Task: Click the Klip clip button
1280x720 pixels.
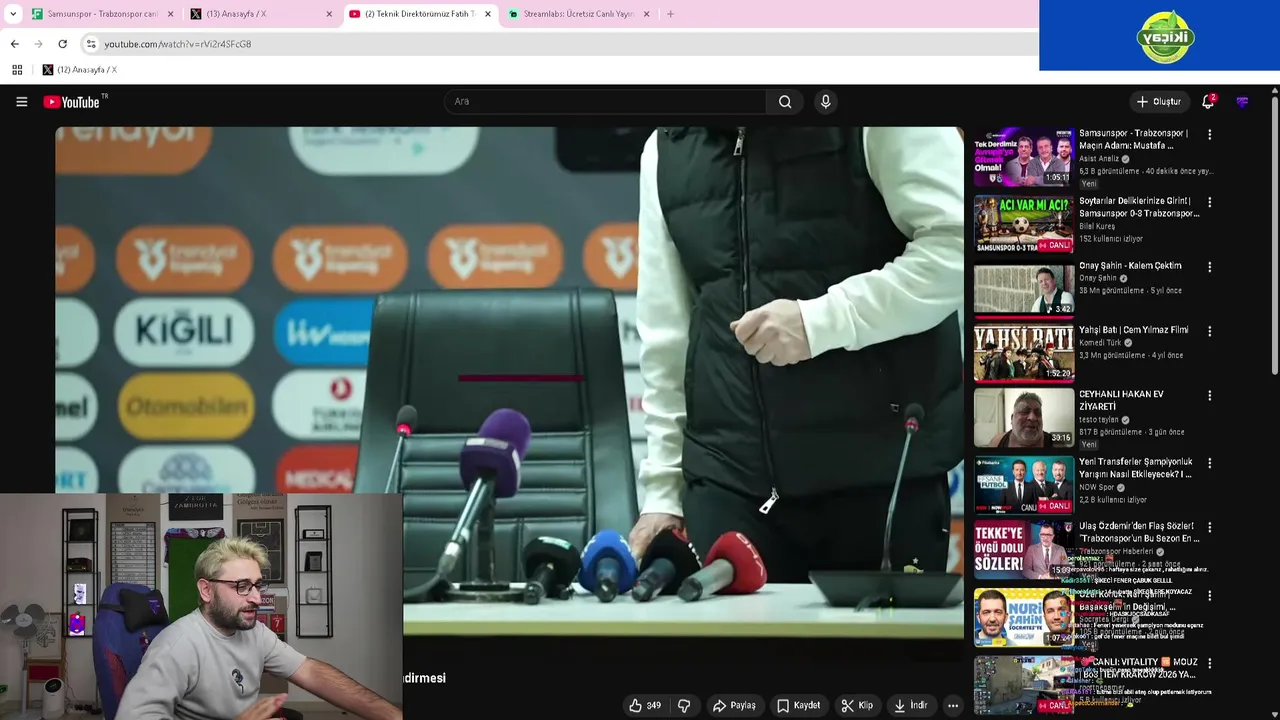Action: 857,705
